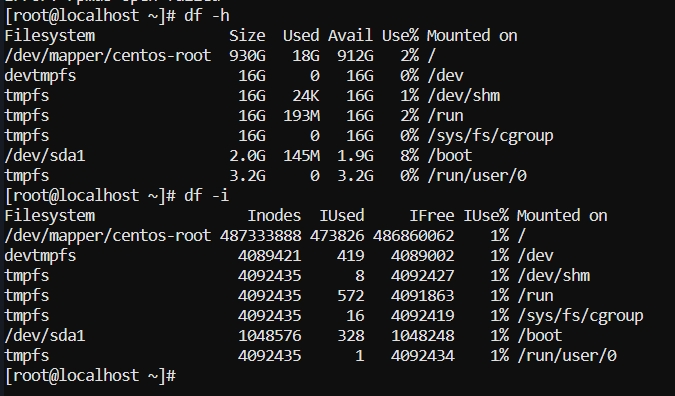The height and width of the screenshot is (396, 675).
Task: Click the 912G available value
Action: (355, 56)
